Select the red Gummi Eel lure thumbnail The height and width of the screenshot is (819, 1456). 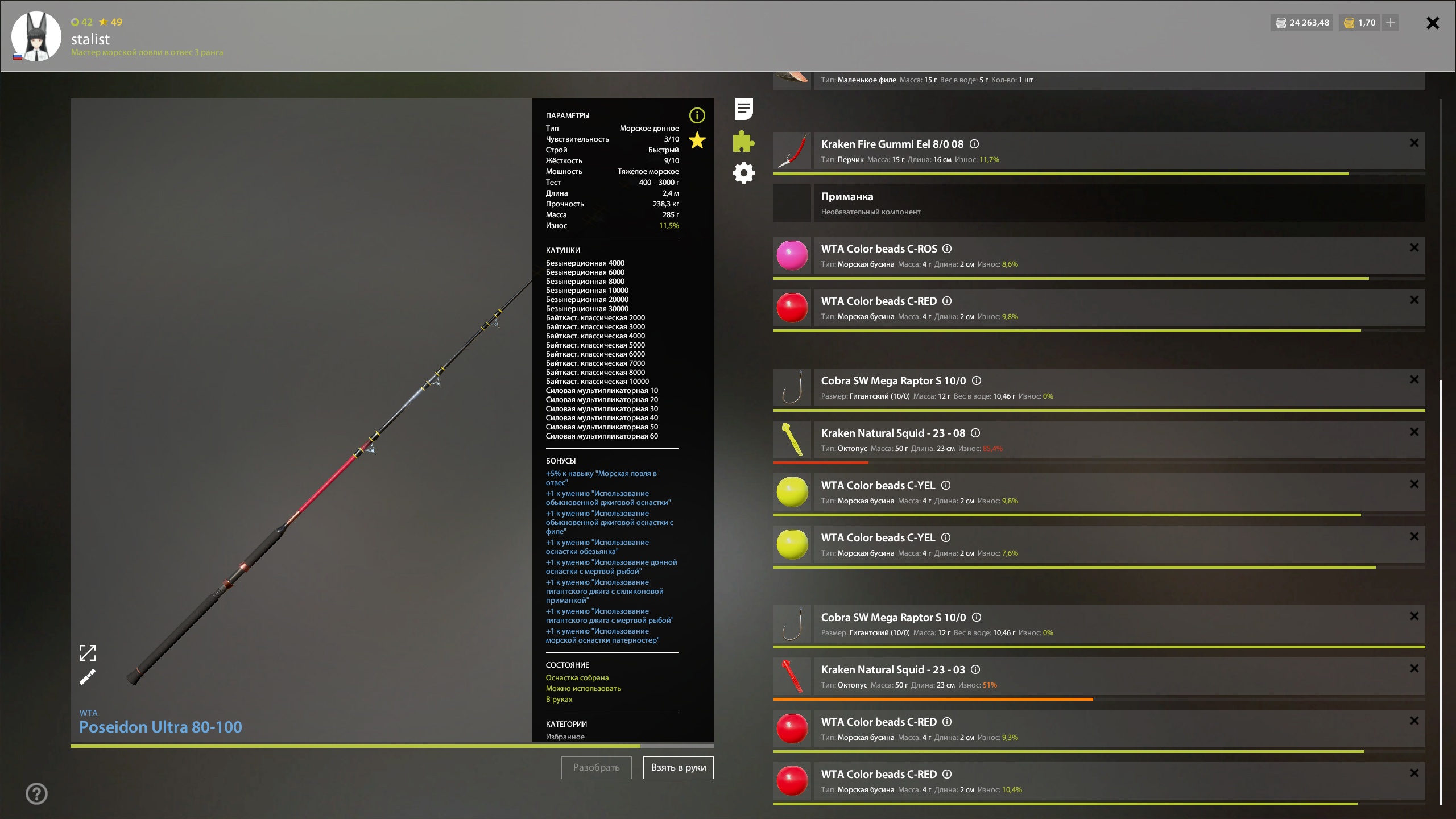(x=792, y=151)
